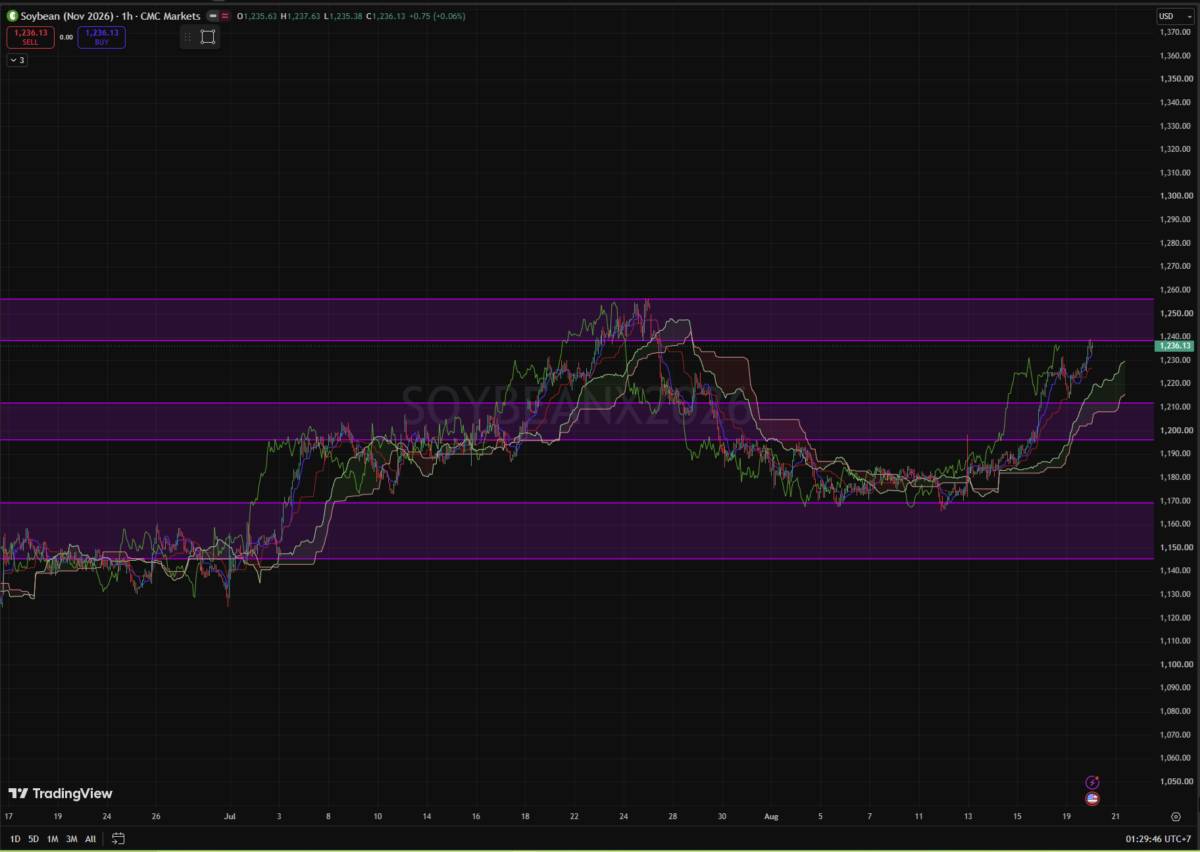Click the green Soybean symbol logo icon
The height and width of the screenshot is (852, 1200).
point(13,16)
